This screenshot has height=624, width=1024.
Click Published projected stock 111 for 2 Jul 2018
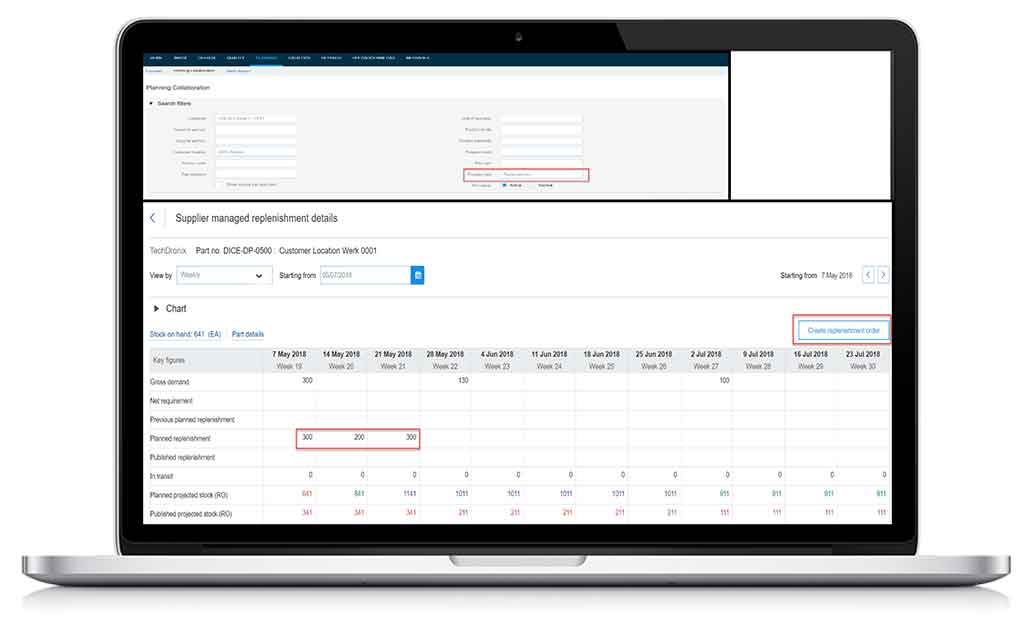724,513
